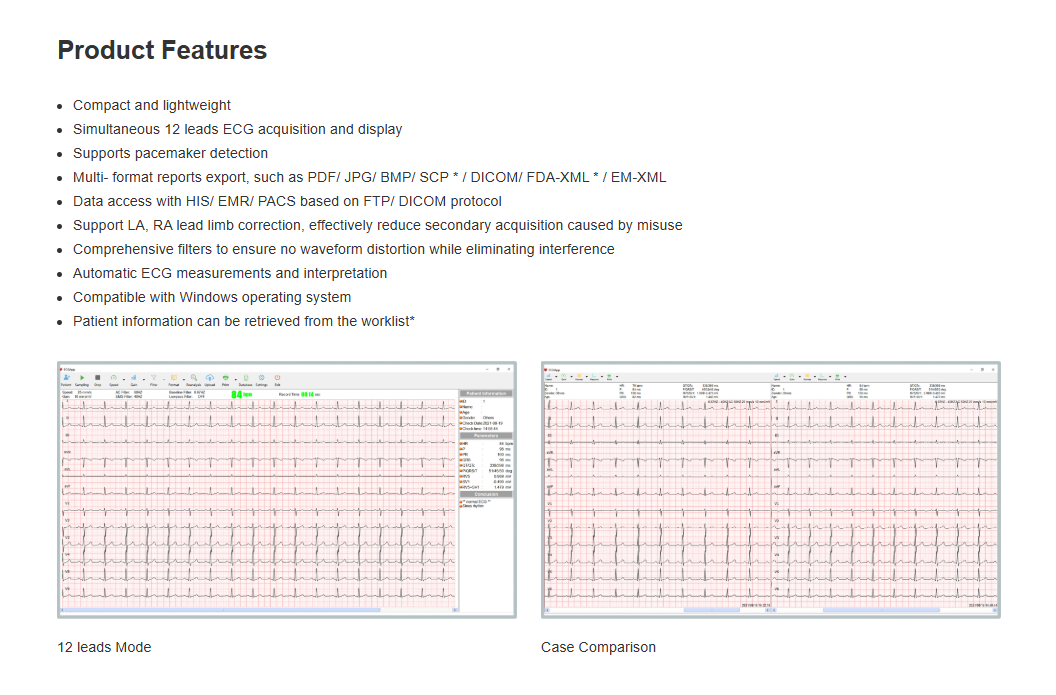Click Format icon in Case Comparison right pane
The image size is (1056, 695).
tap(807, 376)
